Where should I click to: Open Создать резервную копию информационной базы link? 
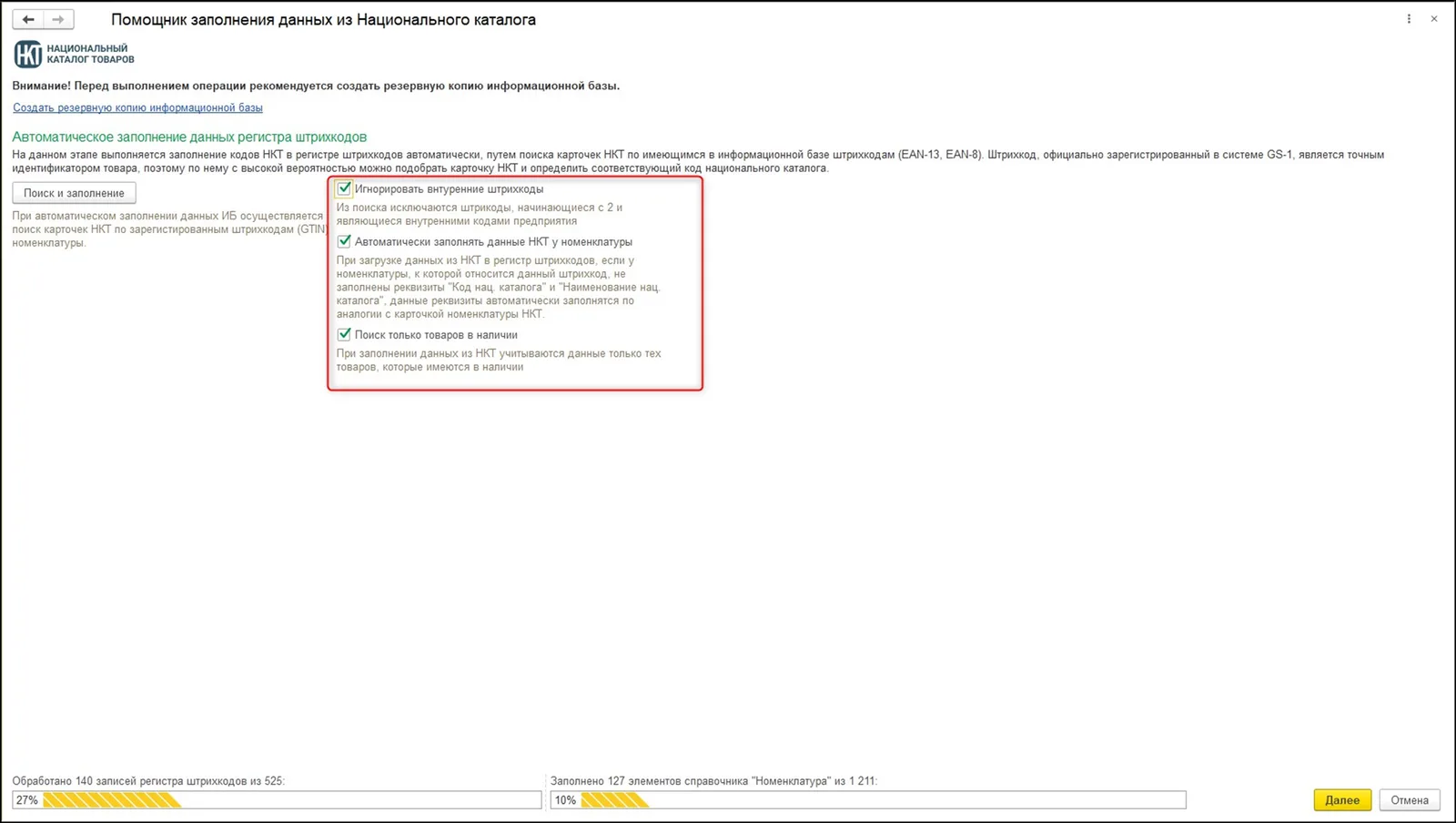pyautogui.click(x=137, y=107)
